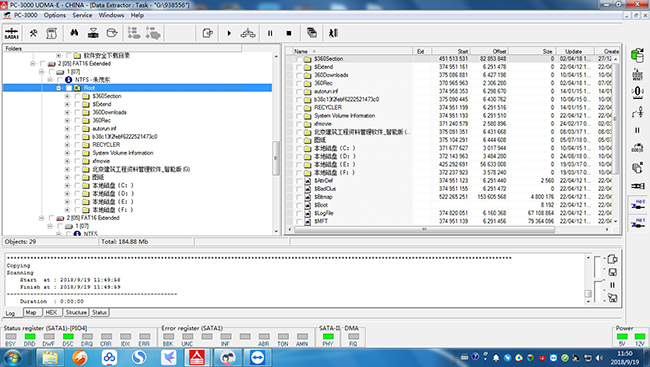Click the tools wrench-and-hammer icon
650x367 pixels.
[x=33, y=33]
